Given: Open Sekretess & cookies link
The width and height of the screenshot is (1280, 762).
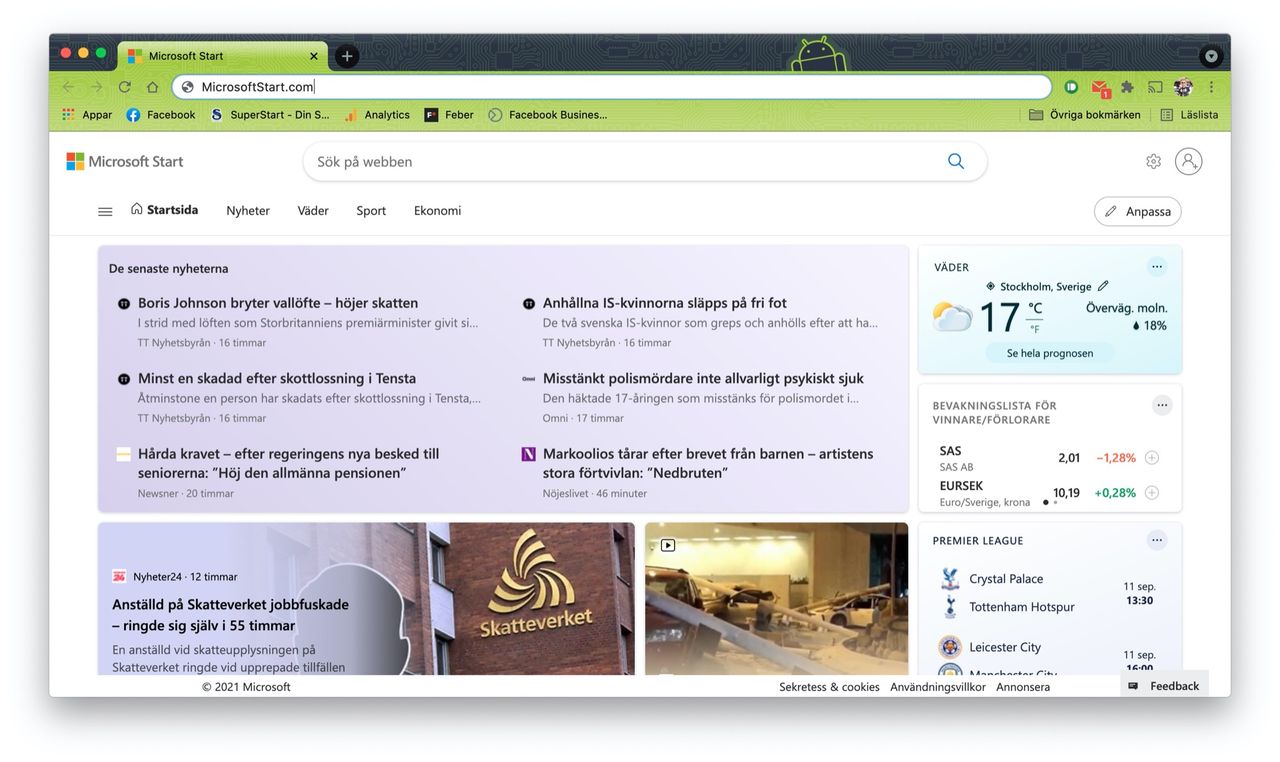Looking at the screenshot, I should pos(829,687).
